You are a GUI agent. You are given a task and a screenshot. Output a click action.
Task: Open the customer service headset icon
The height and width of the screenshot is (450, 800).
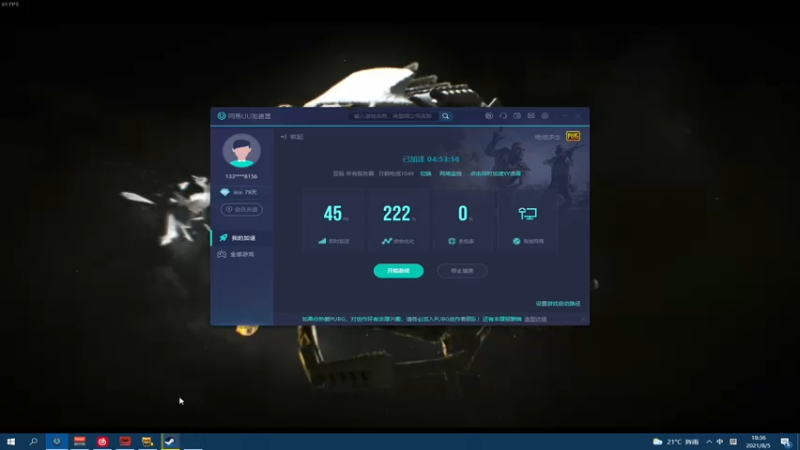point(503,116)
